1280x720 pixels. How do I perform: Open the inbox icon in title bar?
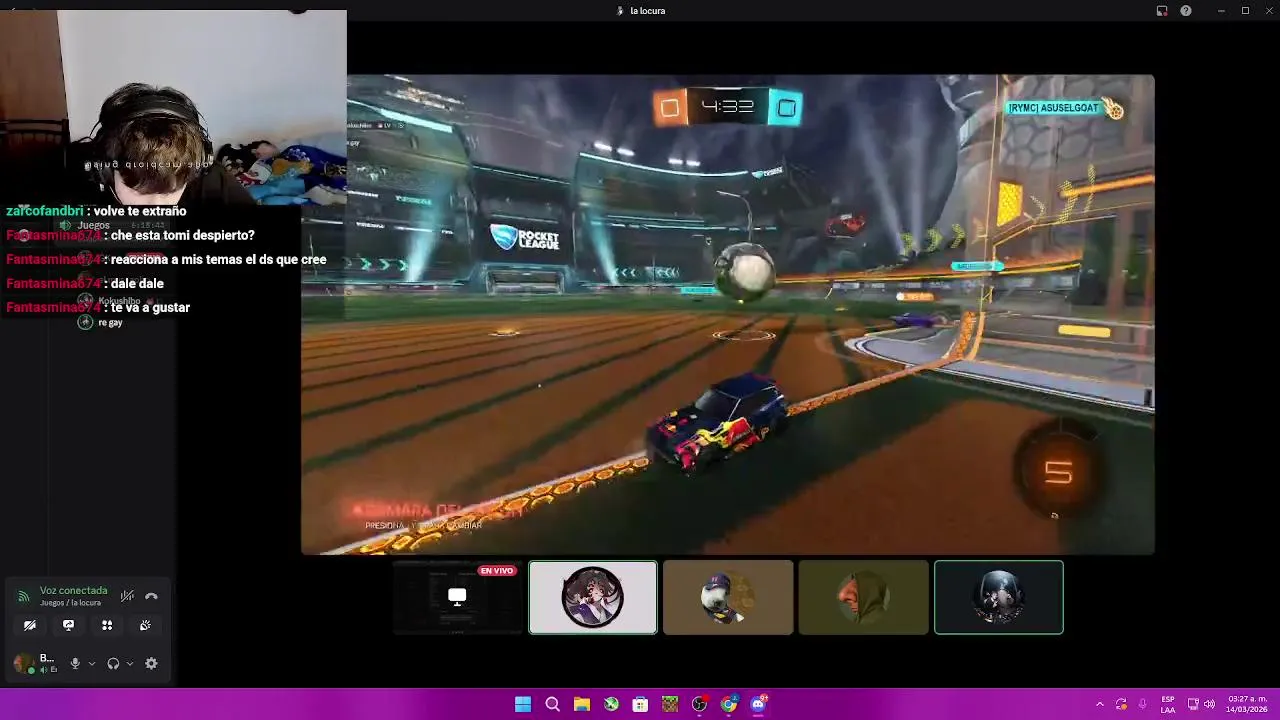pos(1162,11)
